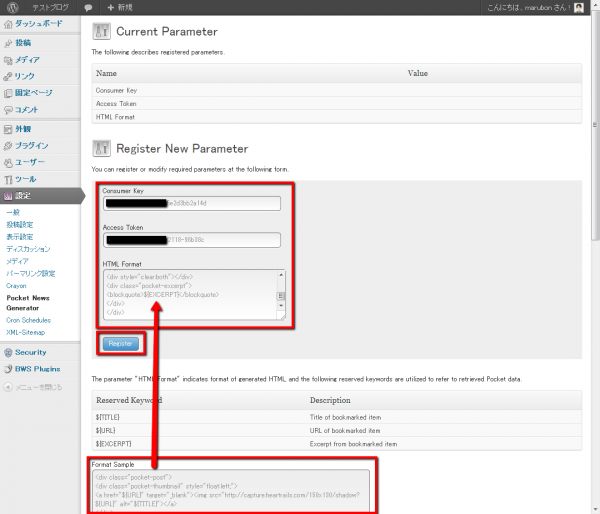Open the Cron Schedules link
The image size is (600, 514).
pyautogui.click(x=28, y=320)
